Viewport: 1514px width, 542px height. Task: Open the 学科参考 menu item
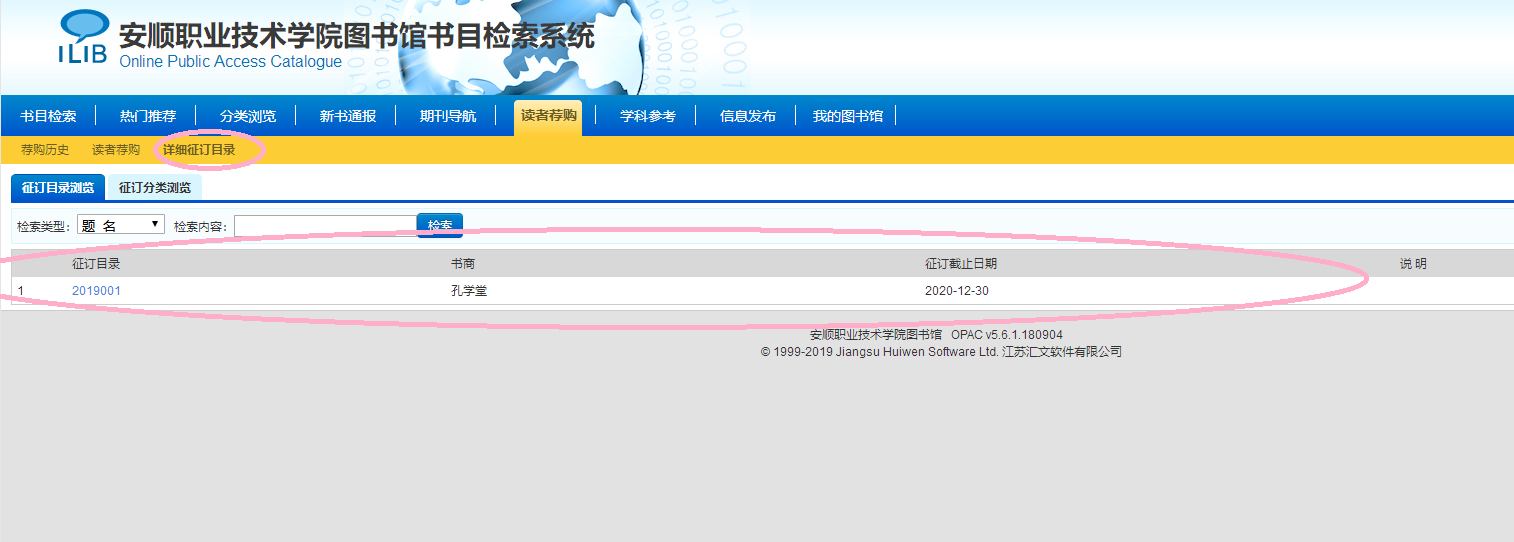[x=648, y=116]
